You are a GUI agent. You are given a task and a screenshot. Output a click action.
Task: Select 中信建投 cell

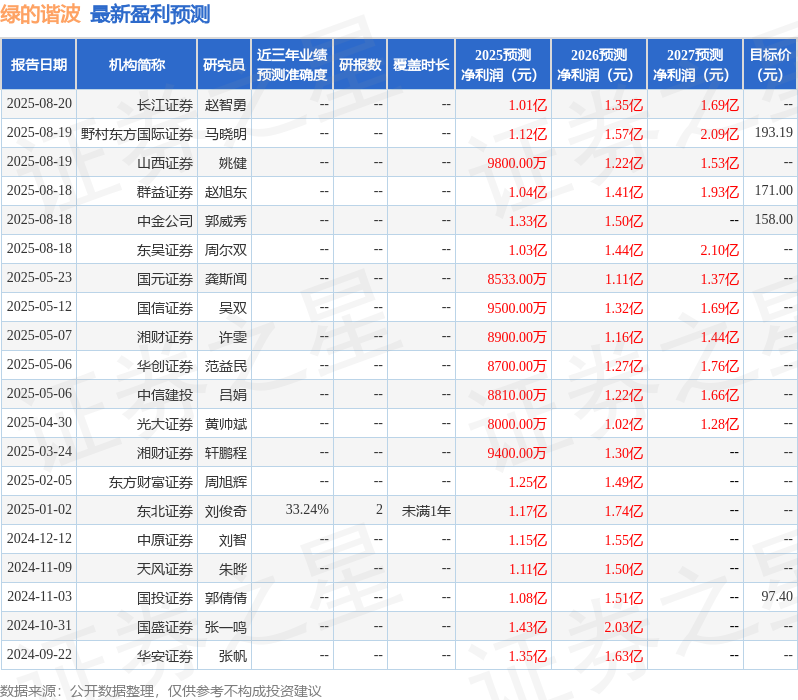click(165, 396)
